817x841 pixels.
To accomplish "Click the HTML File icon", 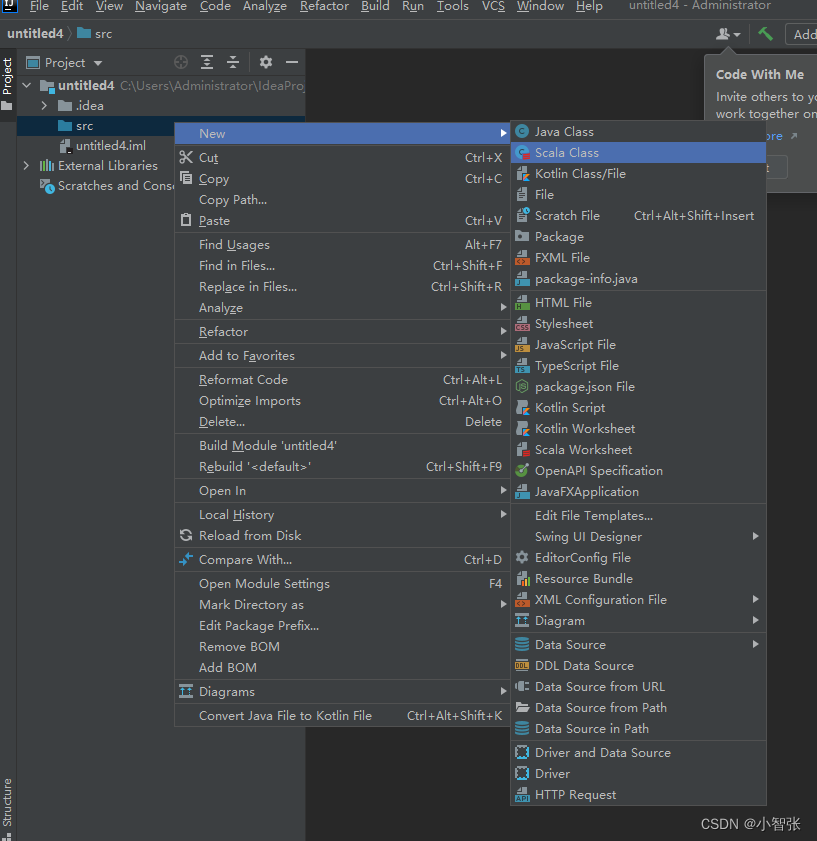I will click(522, 303).
